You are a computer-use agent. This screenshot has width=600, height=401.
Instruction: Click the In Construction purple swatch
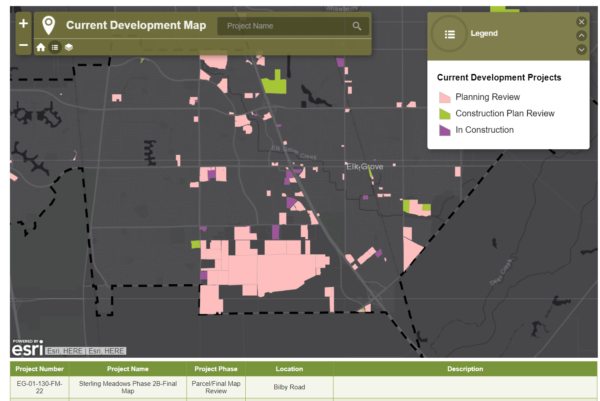pos(444,130)
